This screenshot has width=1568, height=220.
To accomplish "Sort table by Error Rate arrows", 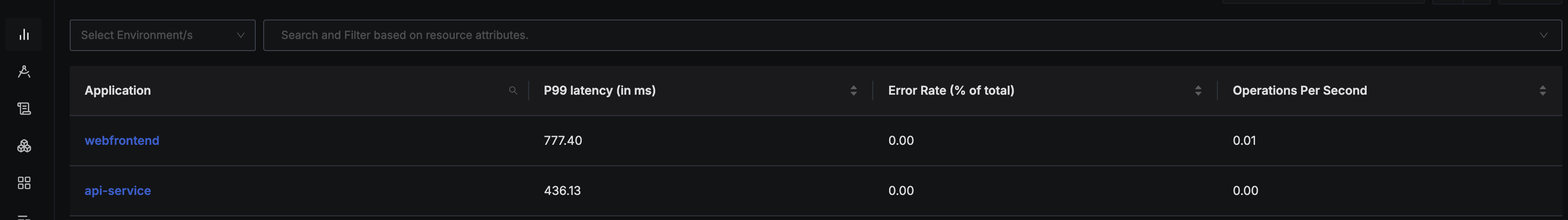I will (1197, 91).
